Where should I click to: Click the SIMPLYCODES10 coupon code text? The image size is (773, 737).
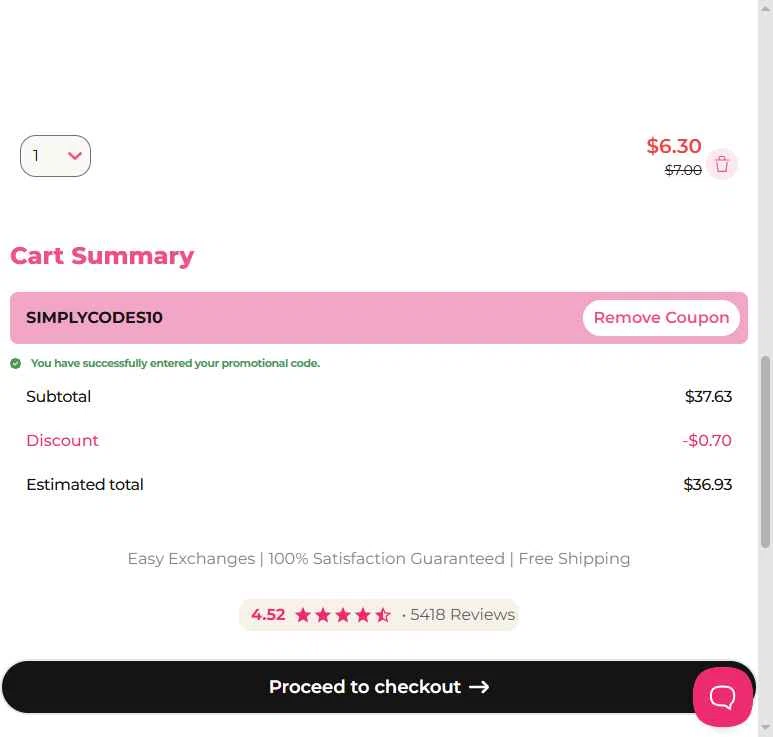coord(94,318)
